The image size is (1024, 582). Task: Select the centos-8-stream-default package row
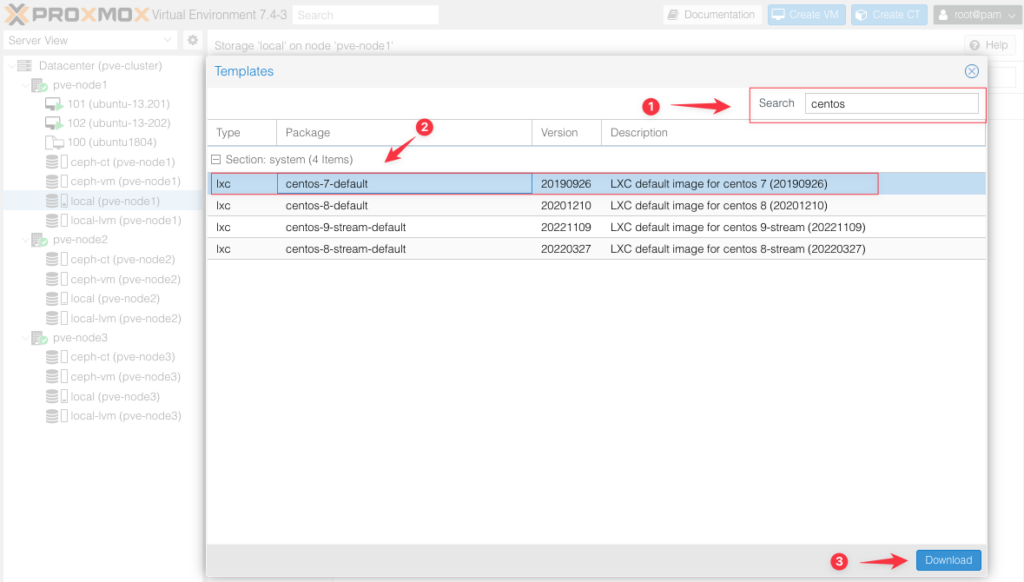coord(596,249)
